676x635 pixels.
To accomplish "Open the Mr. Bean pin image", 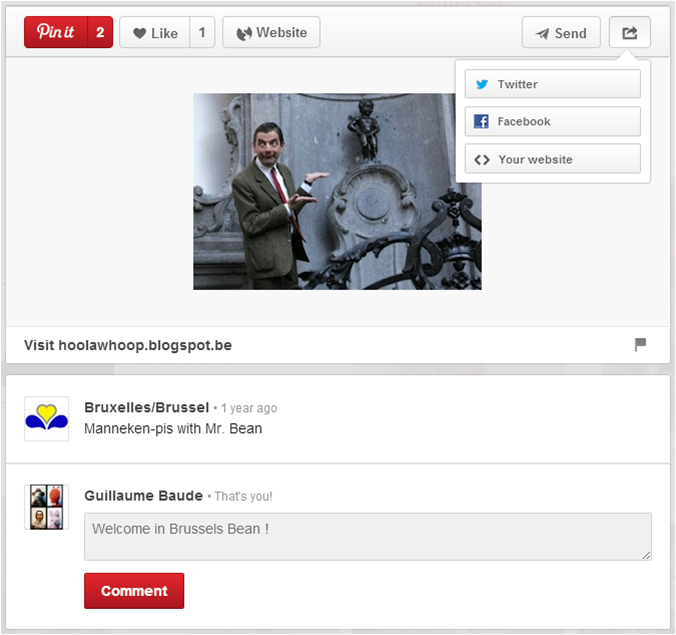I will pyautogui.click(x=337, y=191).
